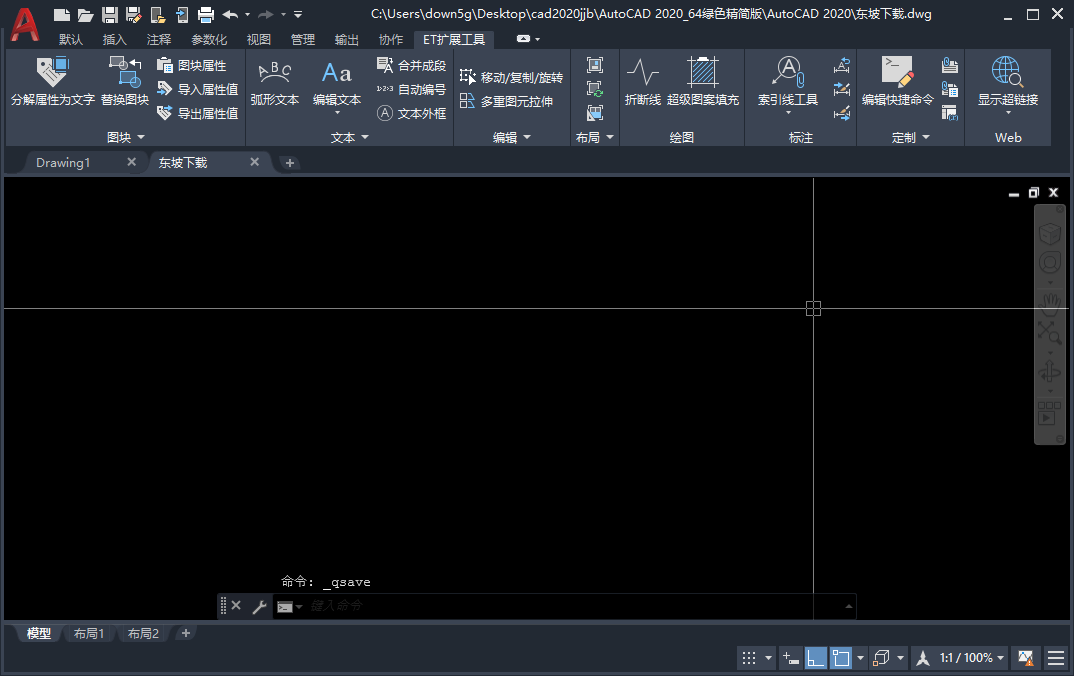The width and height of the screenshot is (1074, 676).
Task: Select the 布局1 layout tab
Action: coord(88,633)
